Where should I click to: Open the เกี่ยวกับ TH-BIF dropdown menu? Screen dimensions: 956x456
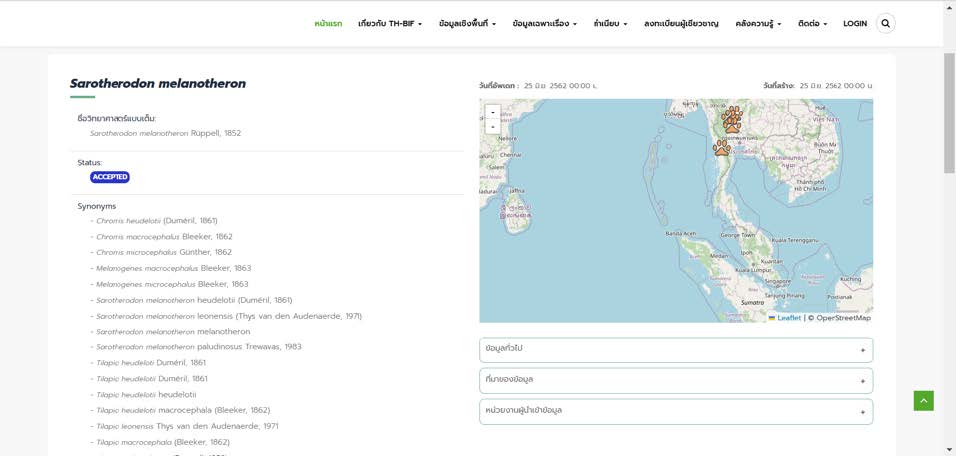[390, 23]
